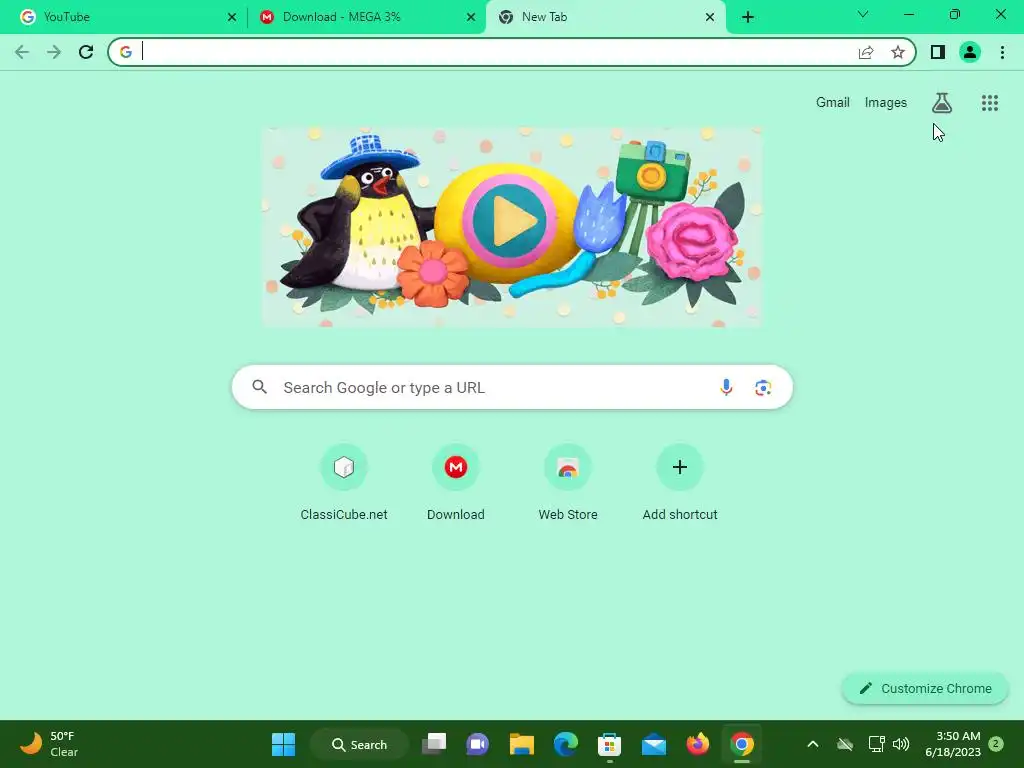
Task: Show hidden system tray icons
Action: click(813, 744)
